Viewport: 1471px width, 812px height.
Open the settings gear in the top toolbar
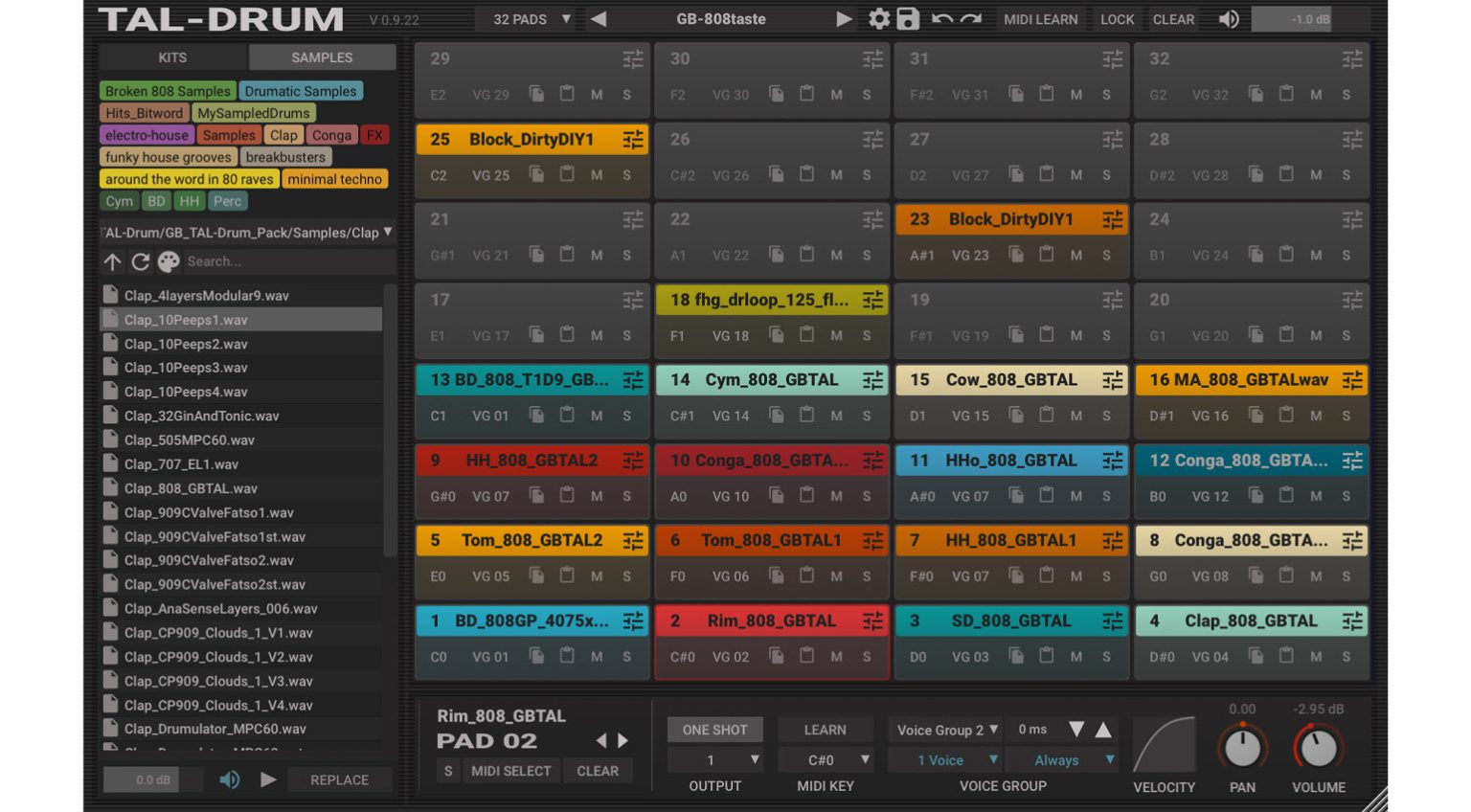878,18
